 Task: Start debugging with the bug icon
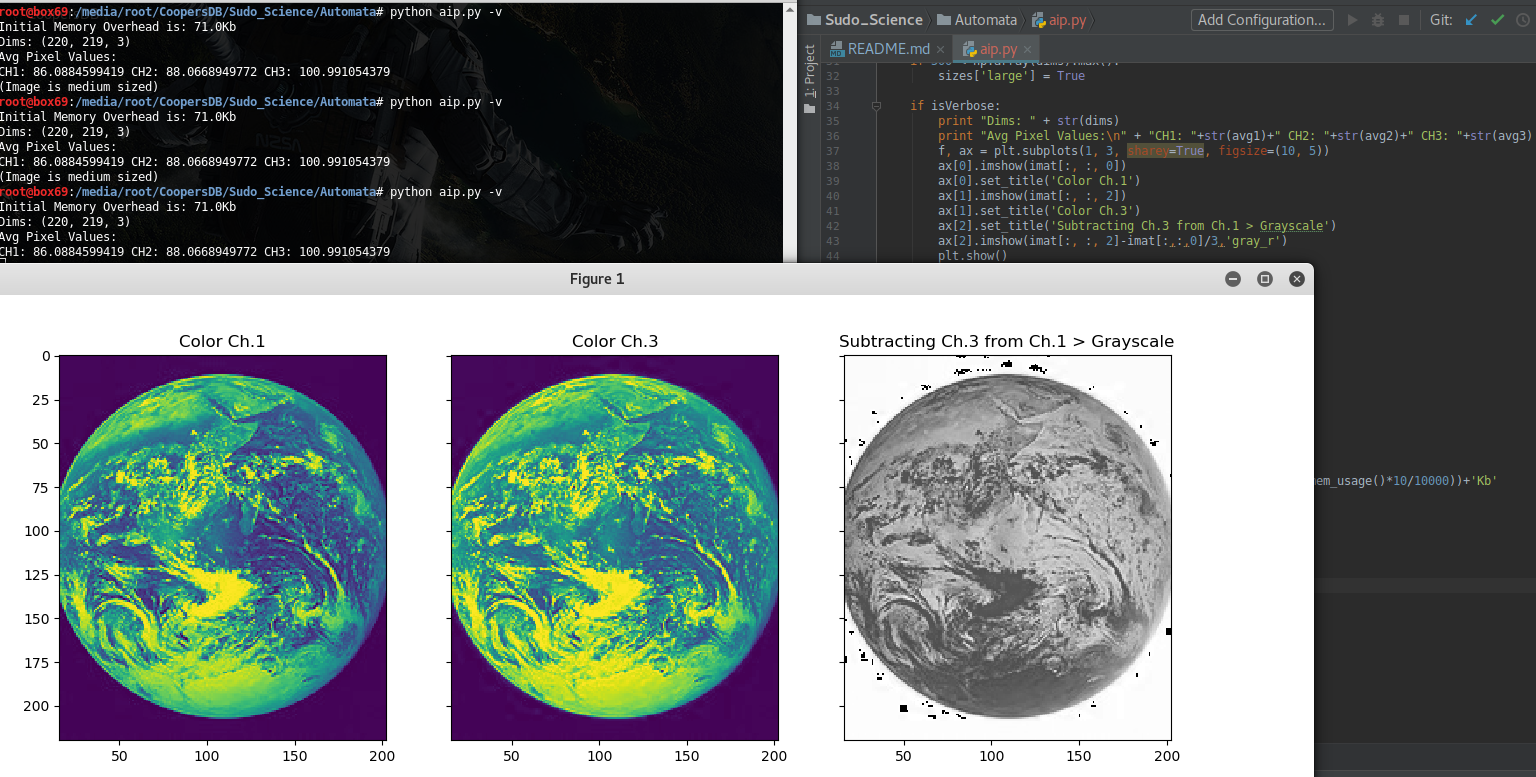point(1378,20)
